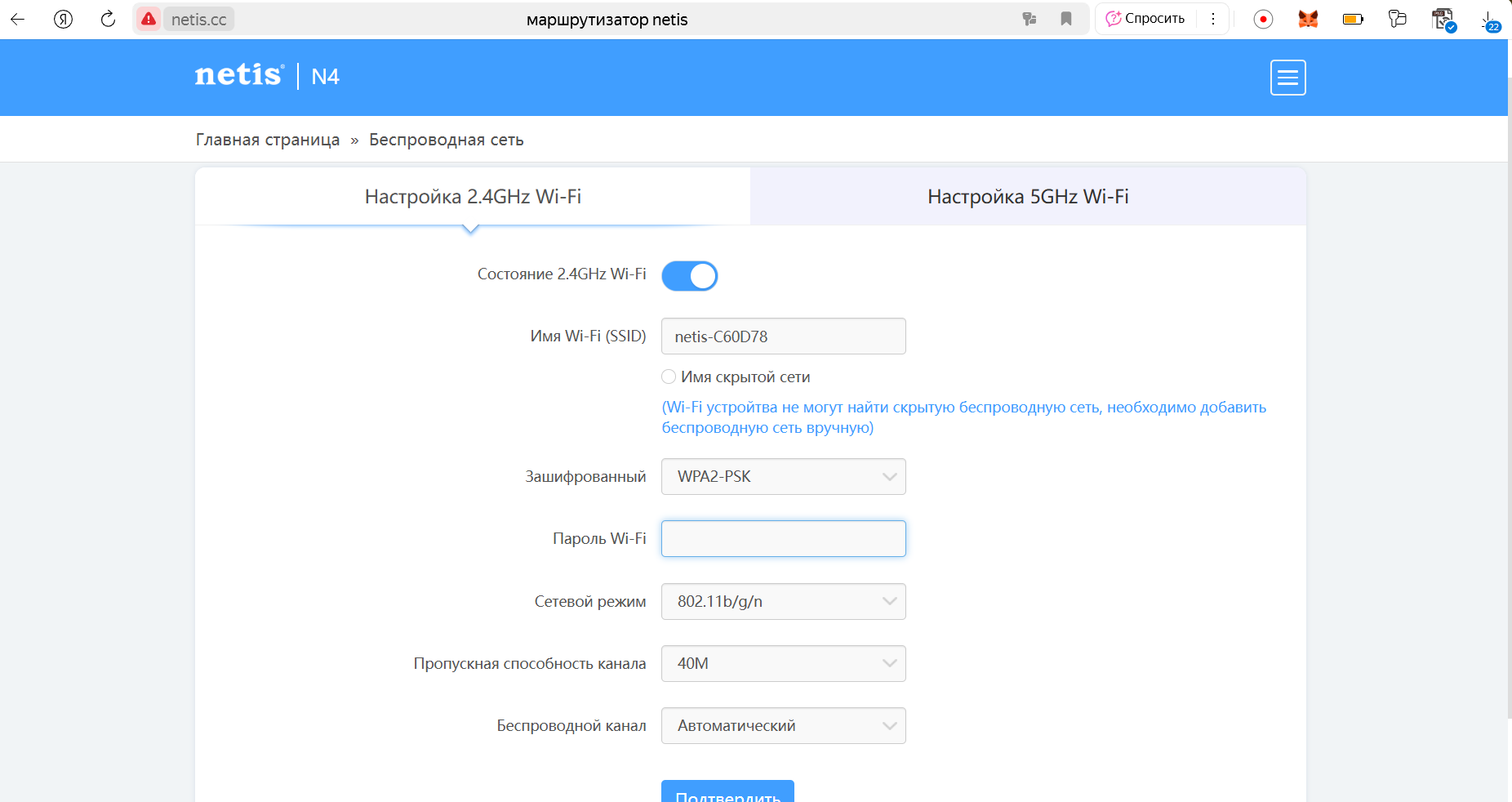Click the маршрутизатор netis page title

click(607, 20)
